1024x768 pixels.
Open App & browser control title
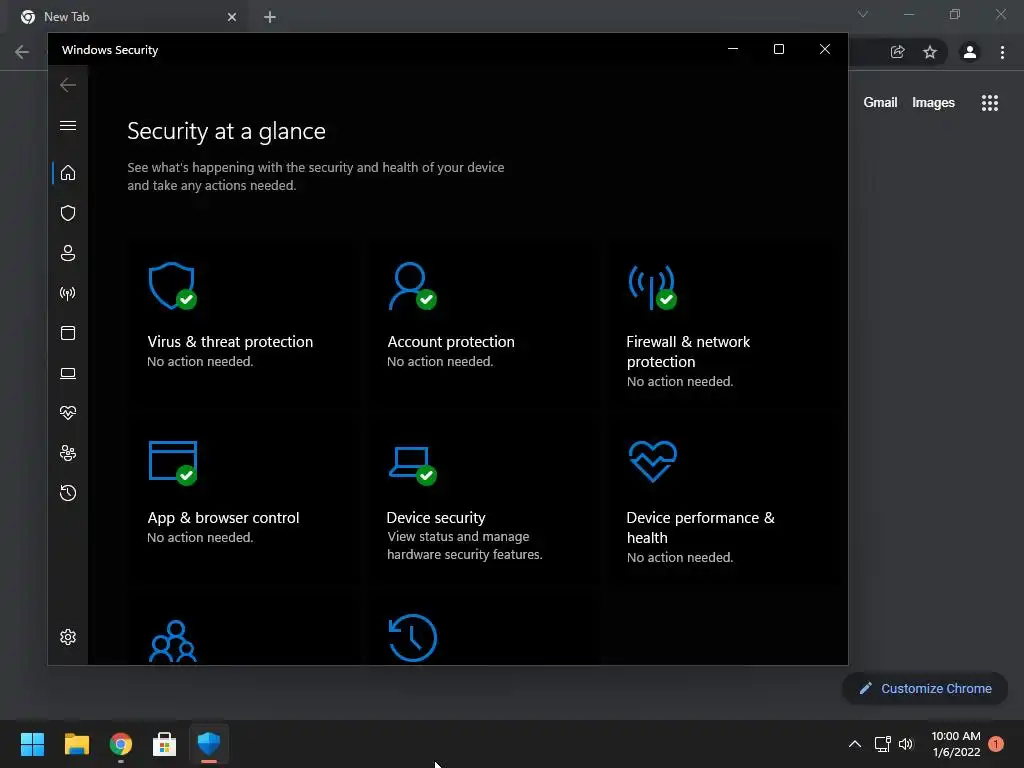pyautogui.click(x=223, y=517)
